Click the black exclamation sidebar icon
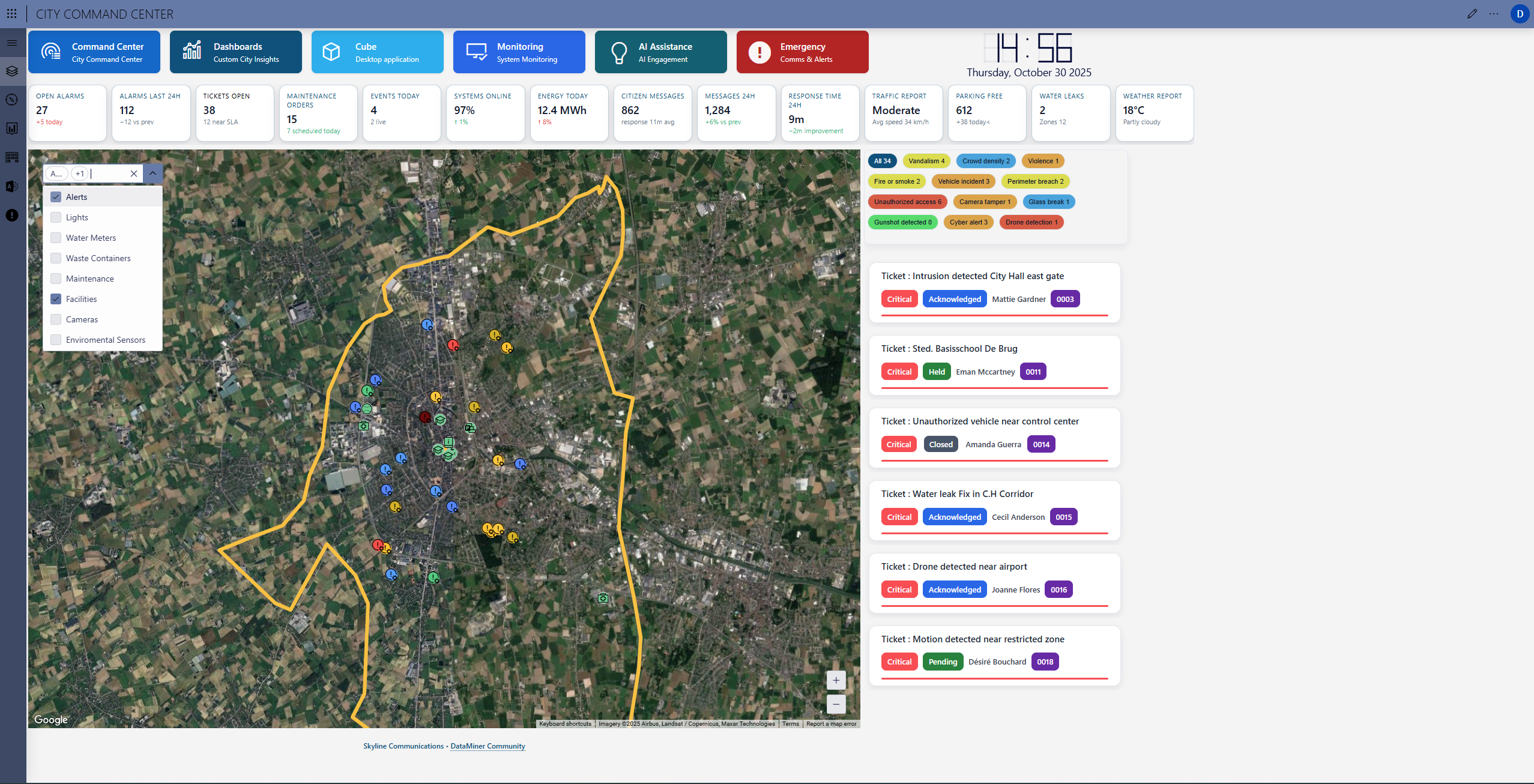 pos(12,216)
